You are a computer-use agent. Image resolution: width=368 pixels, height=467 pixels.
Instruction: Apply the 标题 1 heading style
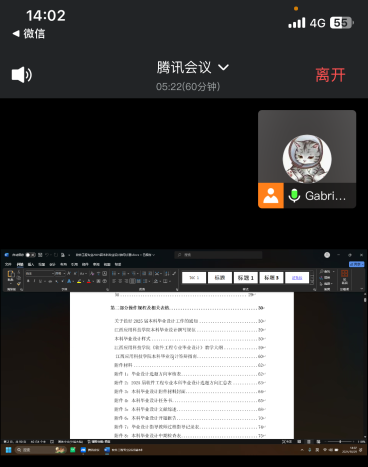[x=246, y=278]
